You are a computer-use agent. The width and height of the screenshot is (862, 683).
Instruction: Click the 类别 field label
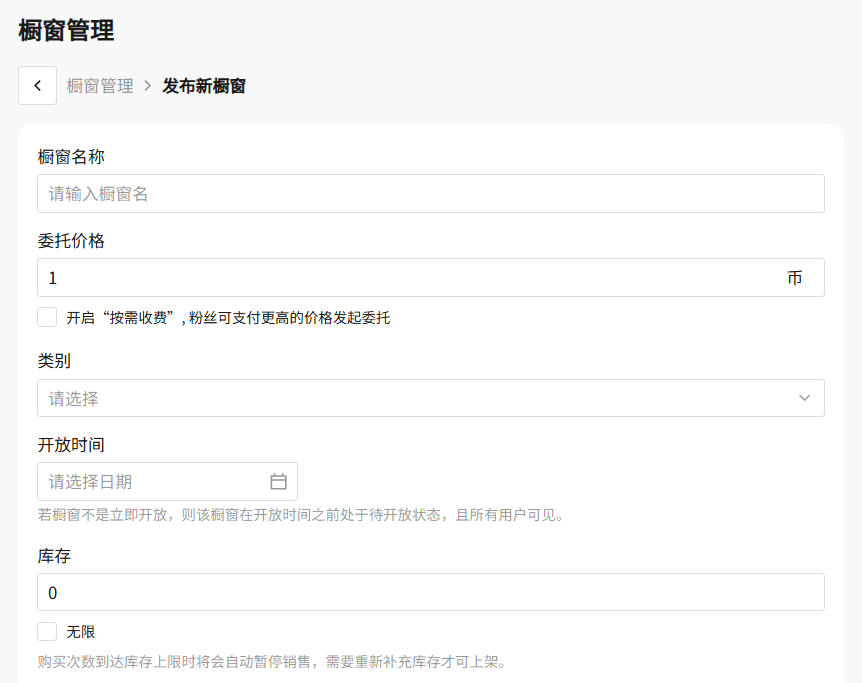pos(54,361)
